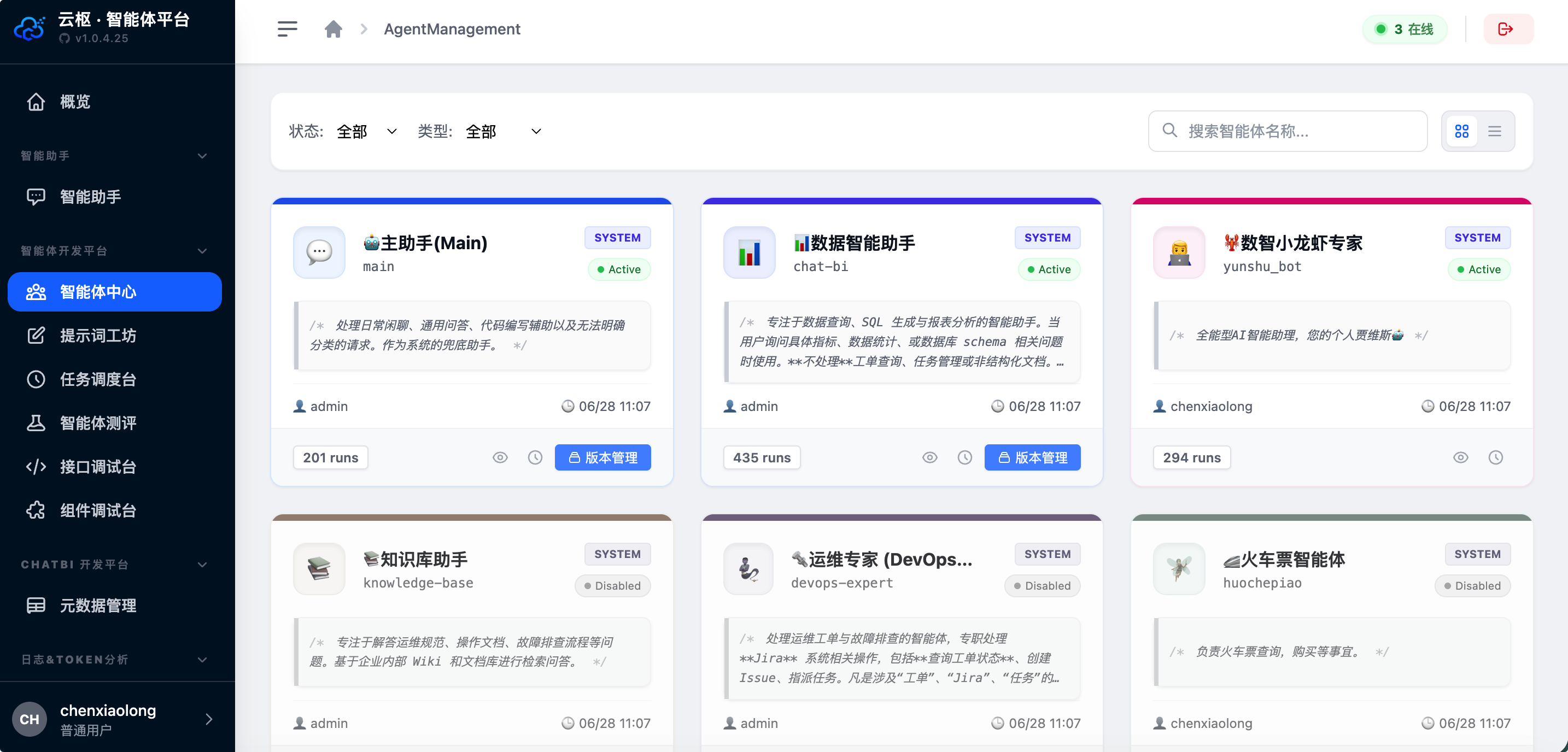
Task: Click 版本管理 on the 数据智能助手 card
Action: [x=1032, y=457]
